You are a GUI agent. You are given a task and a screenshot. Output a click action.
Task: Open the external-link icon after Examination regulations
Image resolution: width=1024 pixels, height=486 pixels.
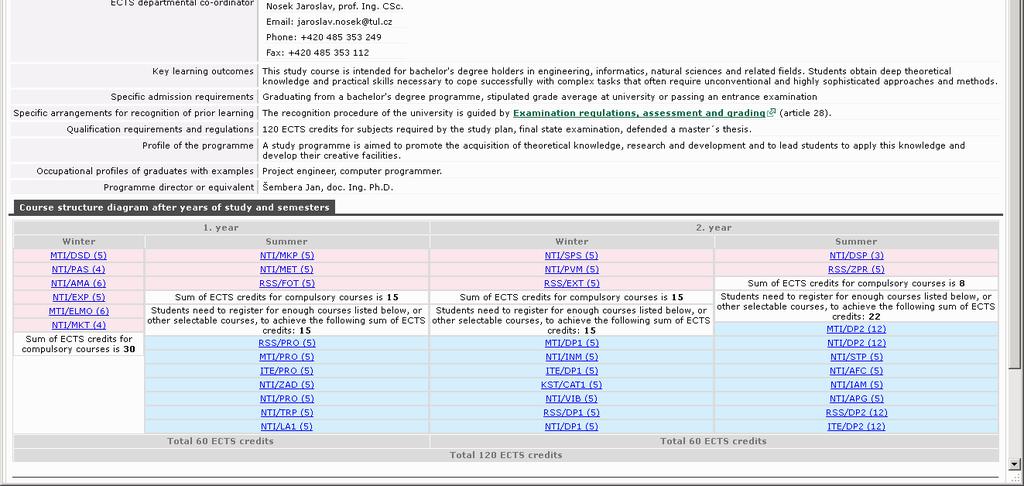(772, 113)
